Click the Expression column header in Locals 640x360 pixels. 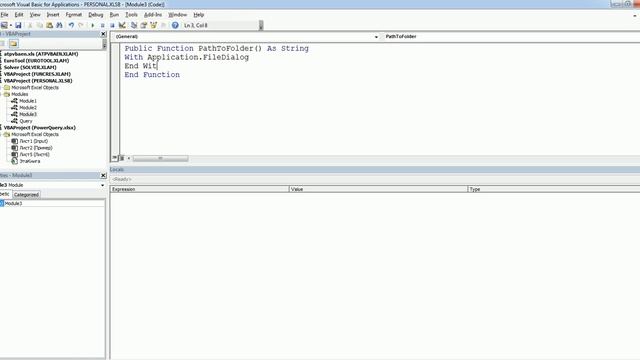point(199,189)
